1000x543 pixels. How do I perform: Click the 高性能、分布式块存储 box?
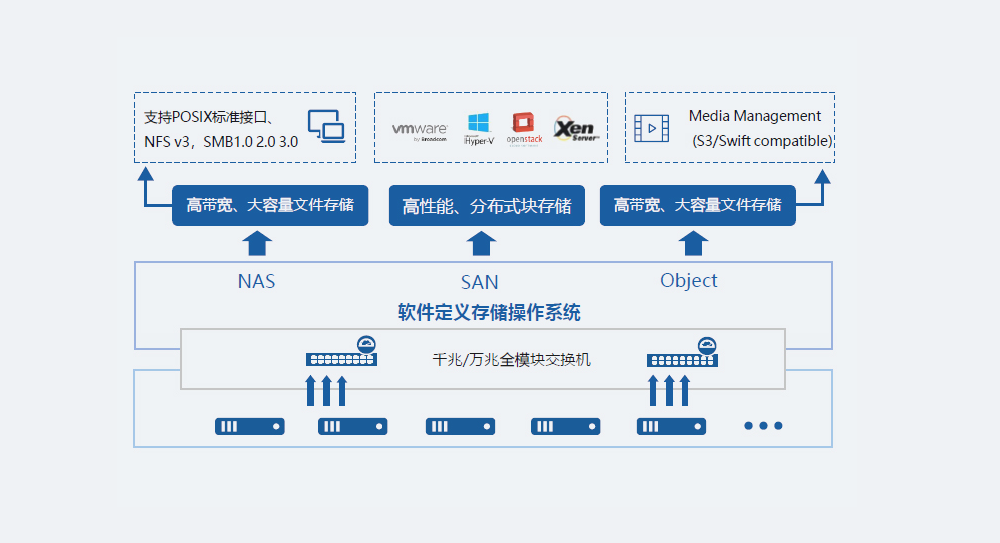pyautogui.click(x=487, y=205)
